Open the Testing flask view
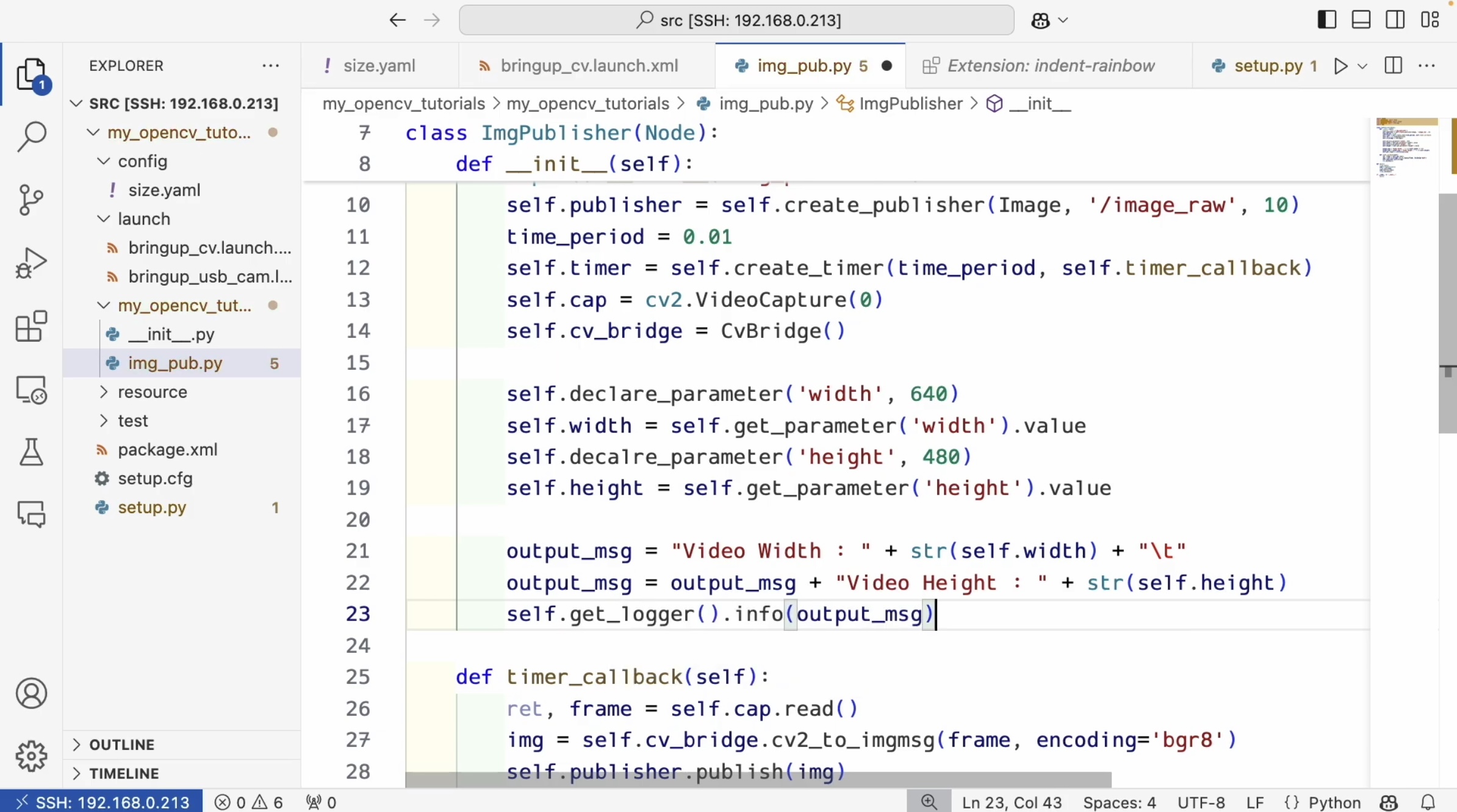Image resolution: width=1457 pixels, height=812 pixels. click(31, 452)
